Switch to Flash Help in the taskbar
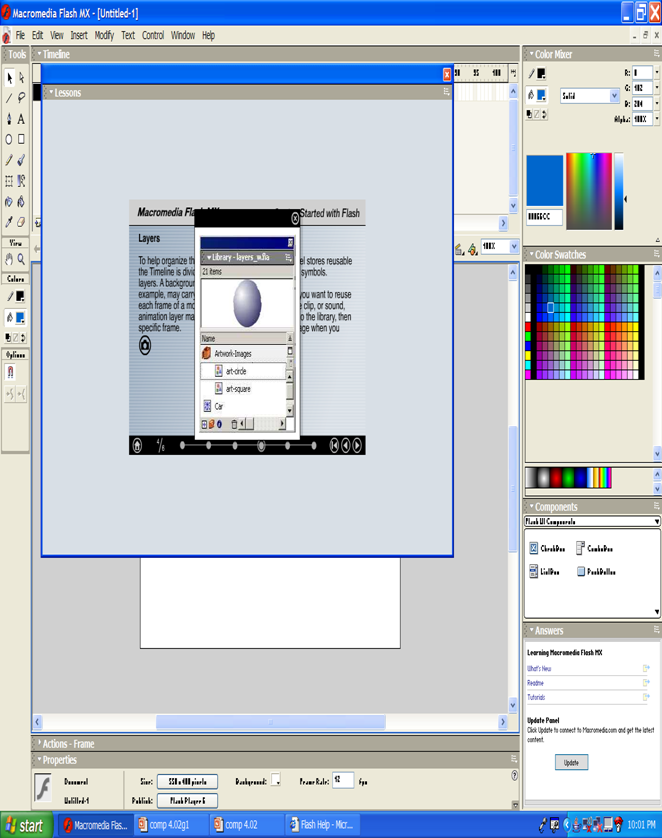 (322, 825)
